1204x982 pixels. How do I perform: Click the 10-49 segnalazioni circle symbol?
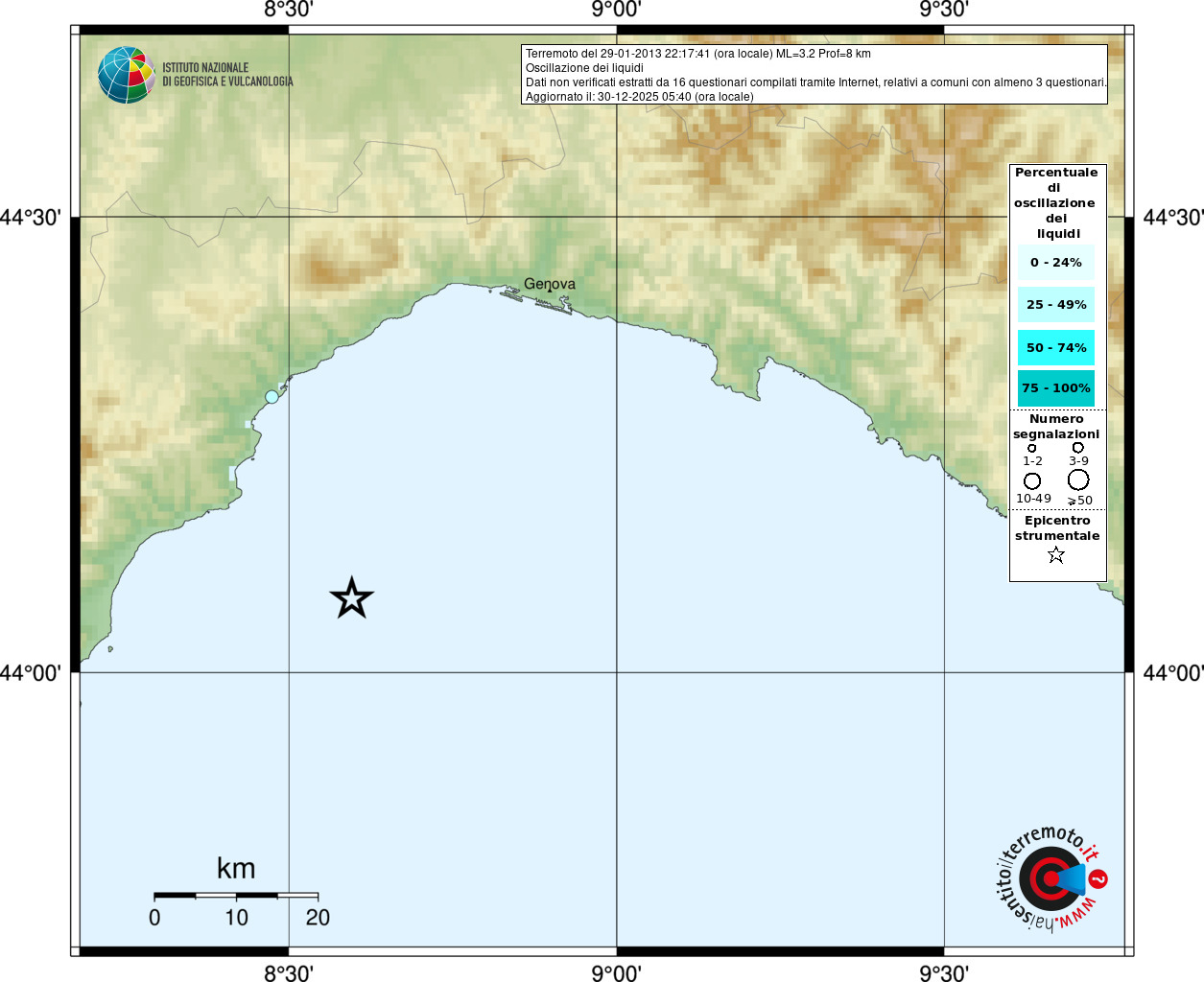click(1032, 480)
